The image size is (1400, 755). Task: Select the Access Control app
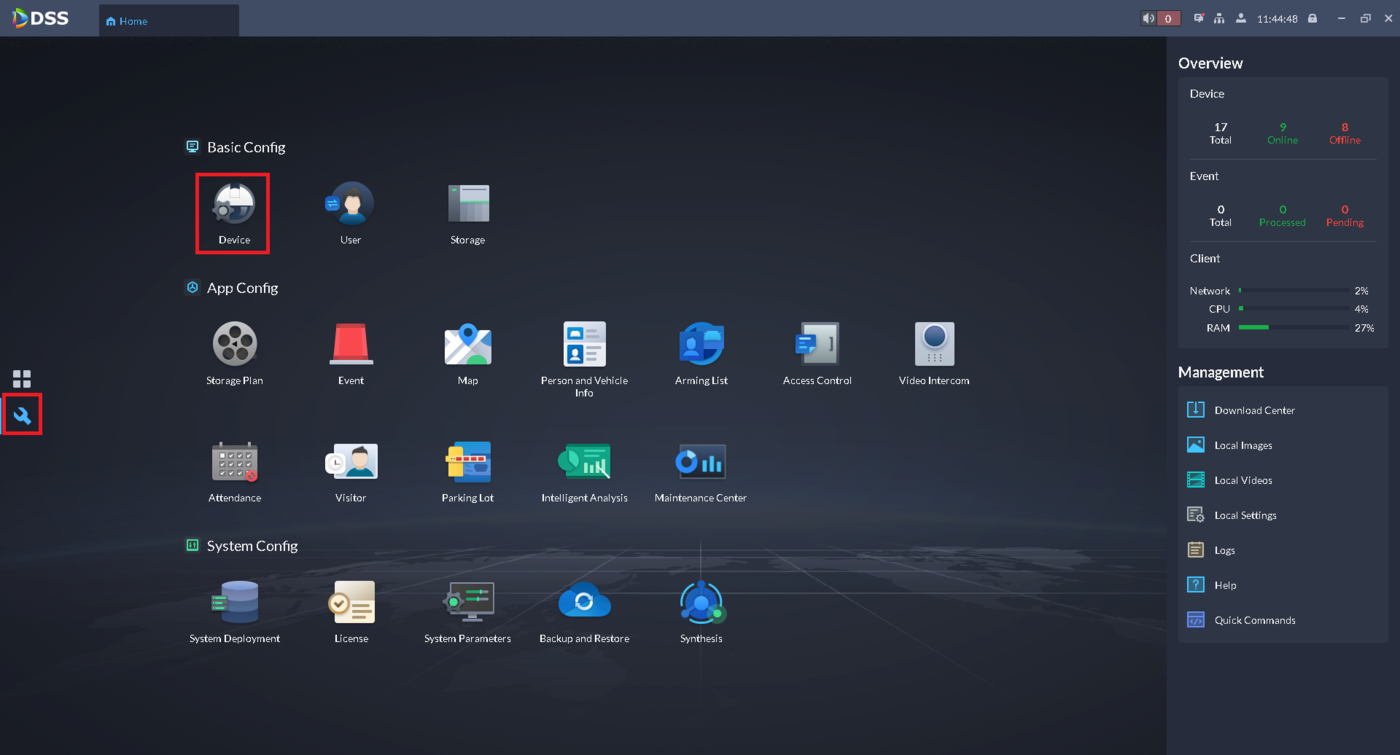[817, 345]
